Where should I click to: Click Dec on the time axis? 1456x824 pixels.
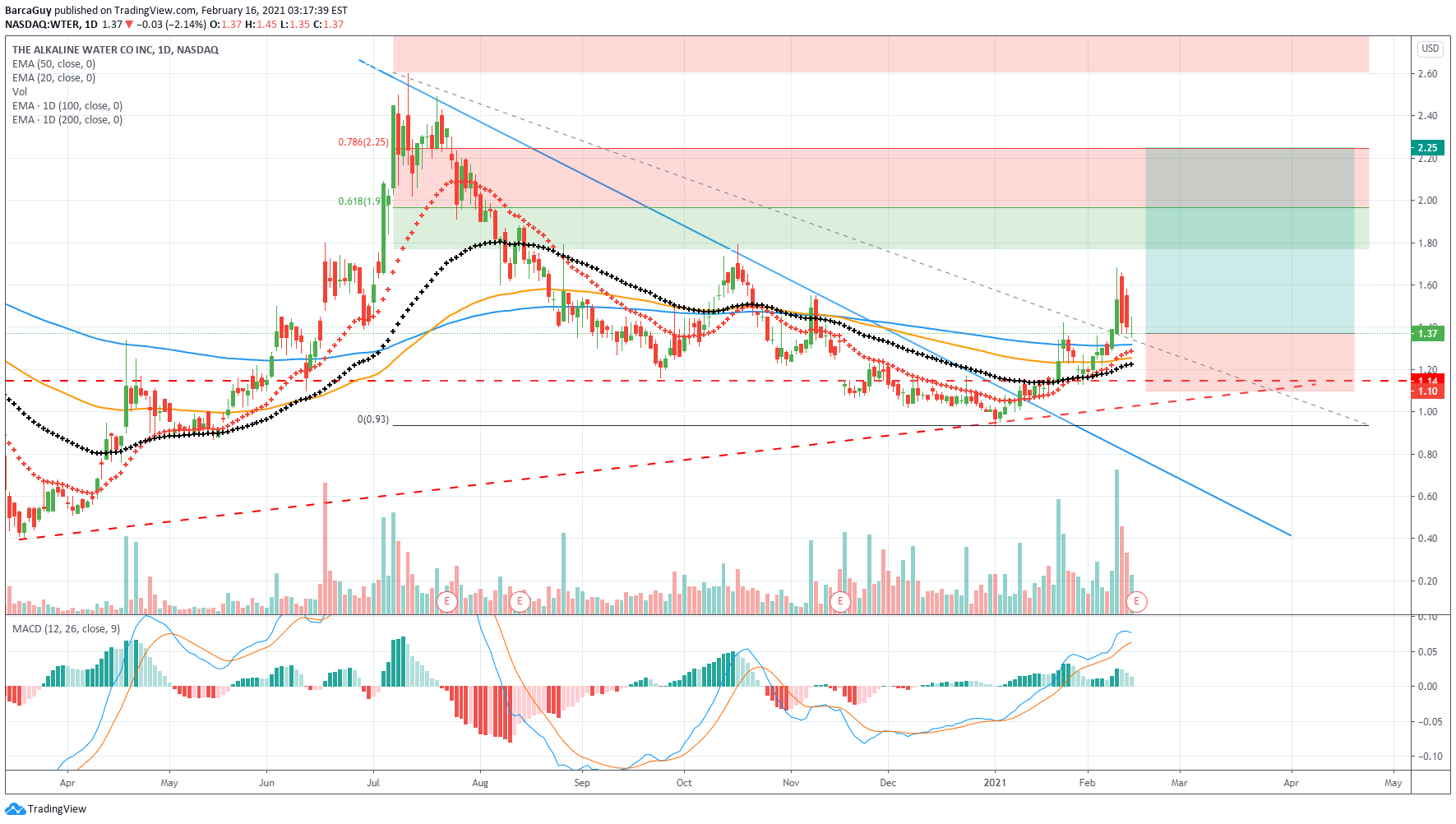click(x=888, y=783)
